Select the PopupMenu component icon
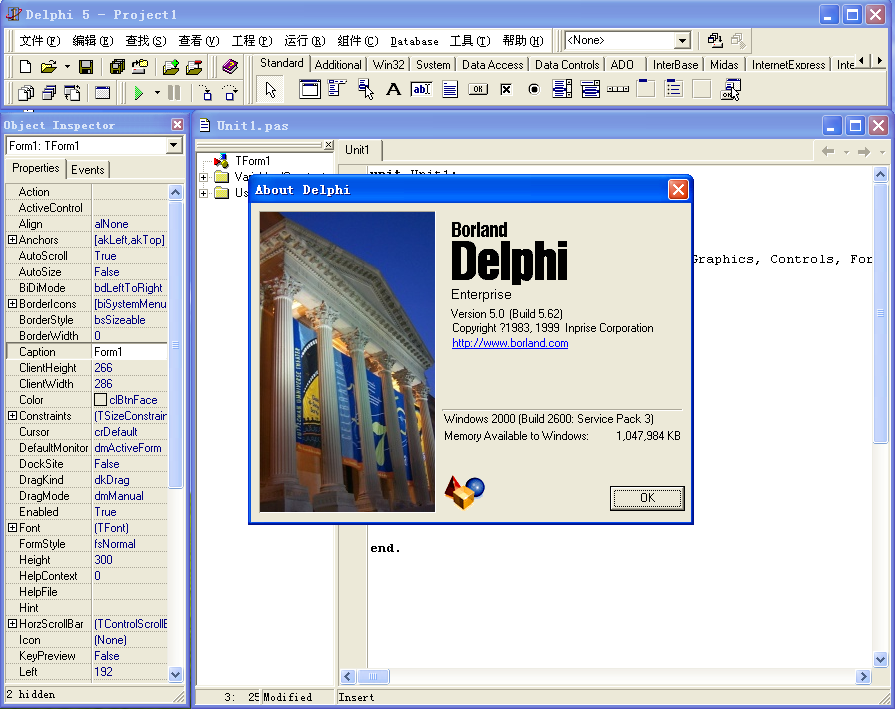 click(x=365, y=90)
